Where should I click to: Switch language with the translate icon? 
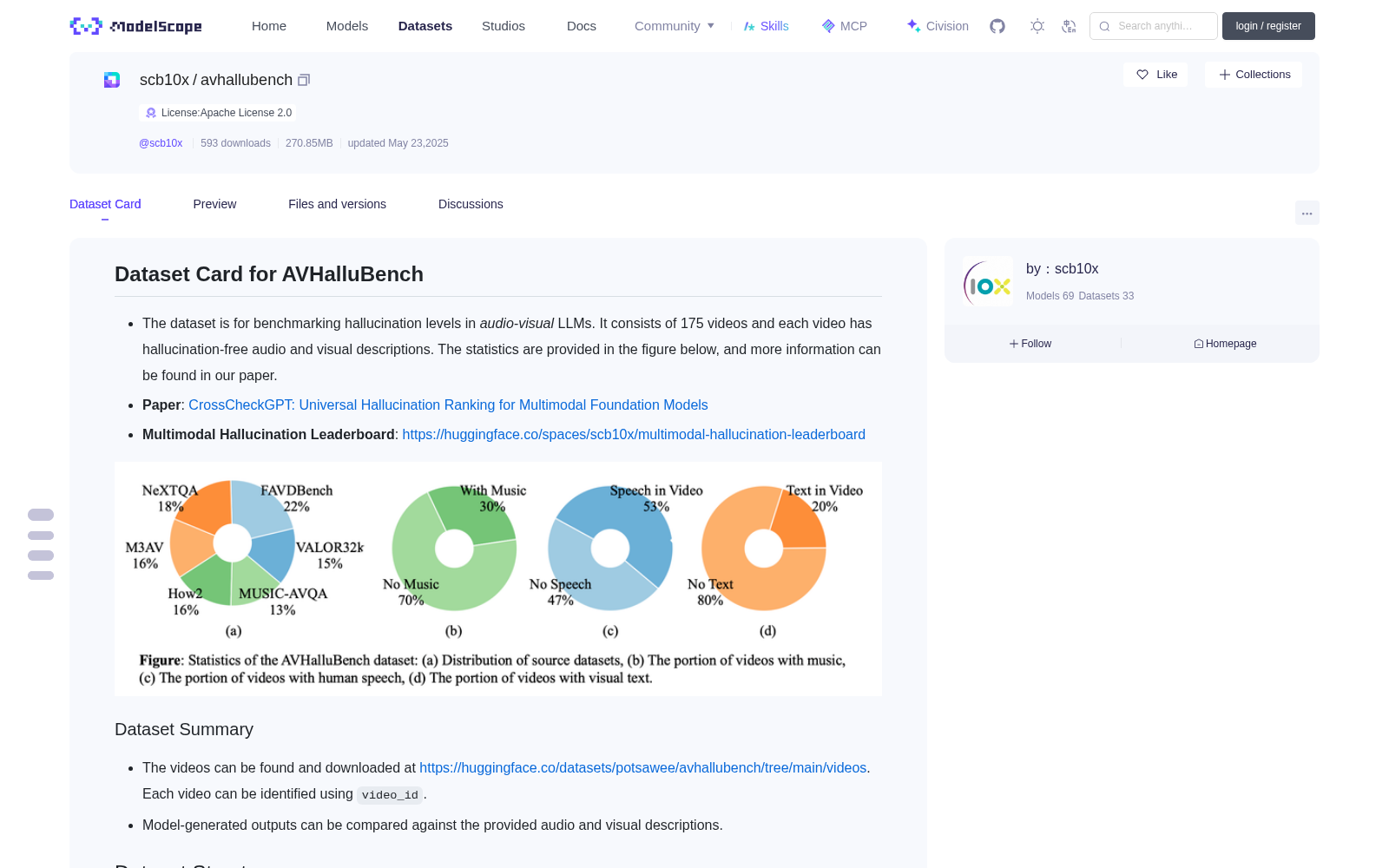[x=1069, y=26]
